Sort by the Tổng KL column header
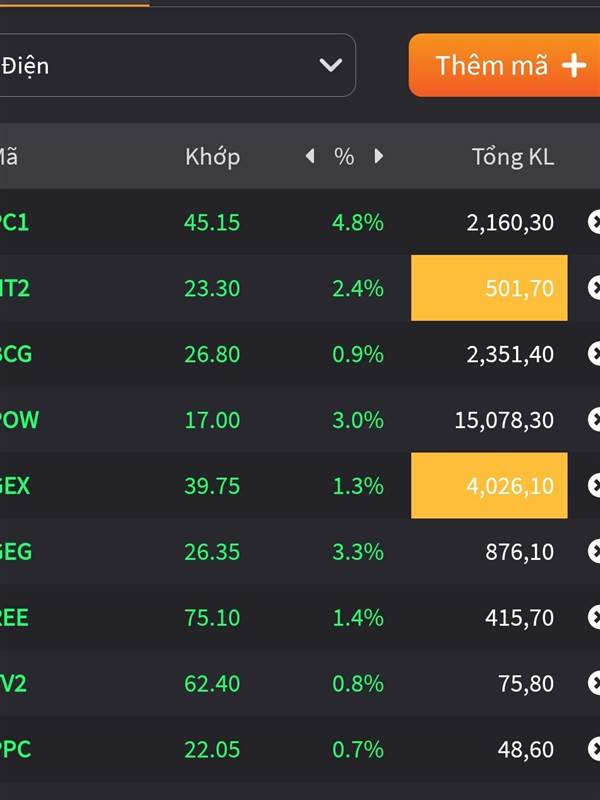Screen dimensions: 600x800 513,157
